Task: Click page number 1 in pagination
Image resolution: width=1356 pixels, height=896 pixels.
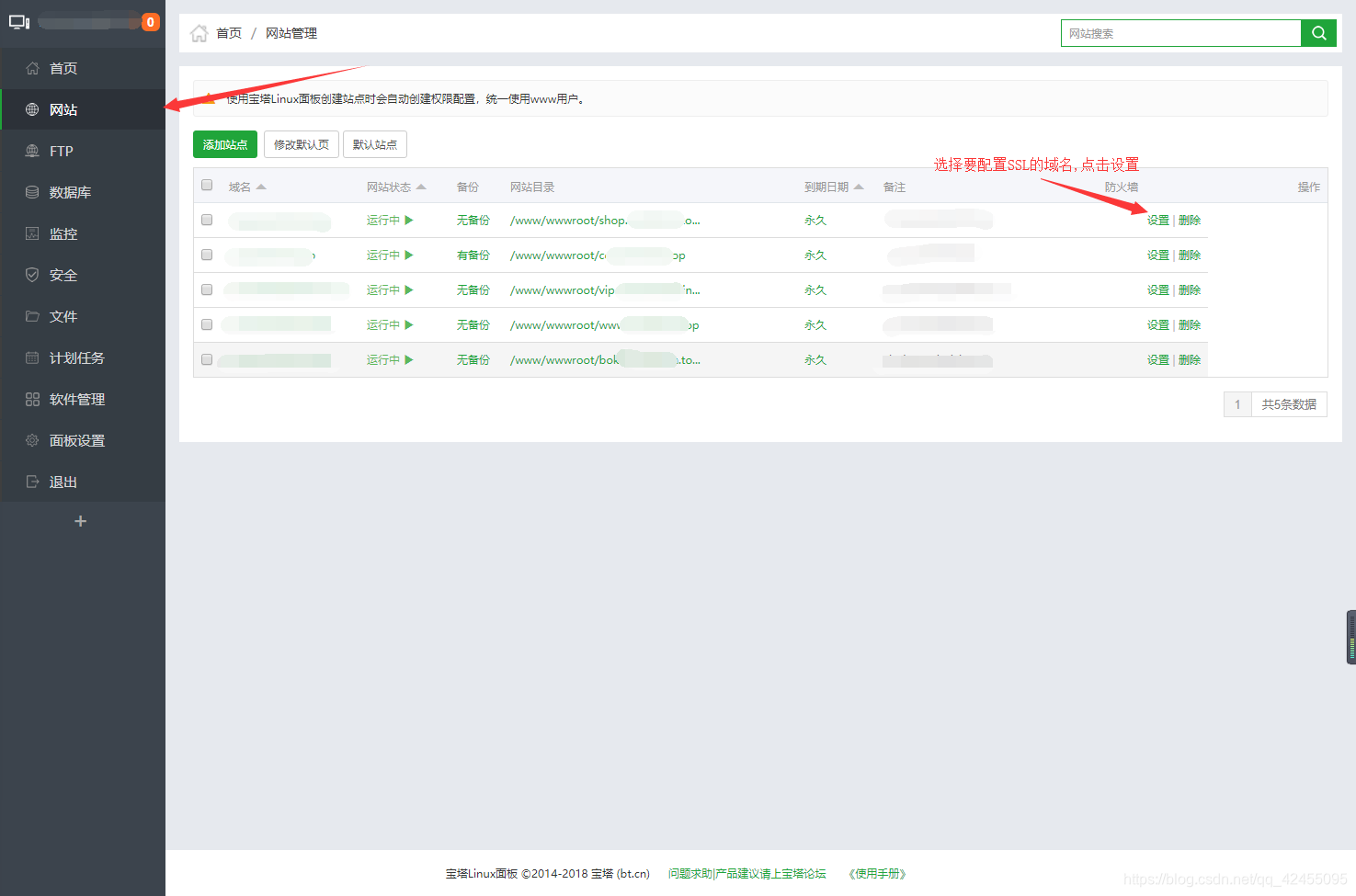Action: pos(1237,404)
